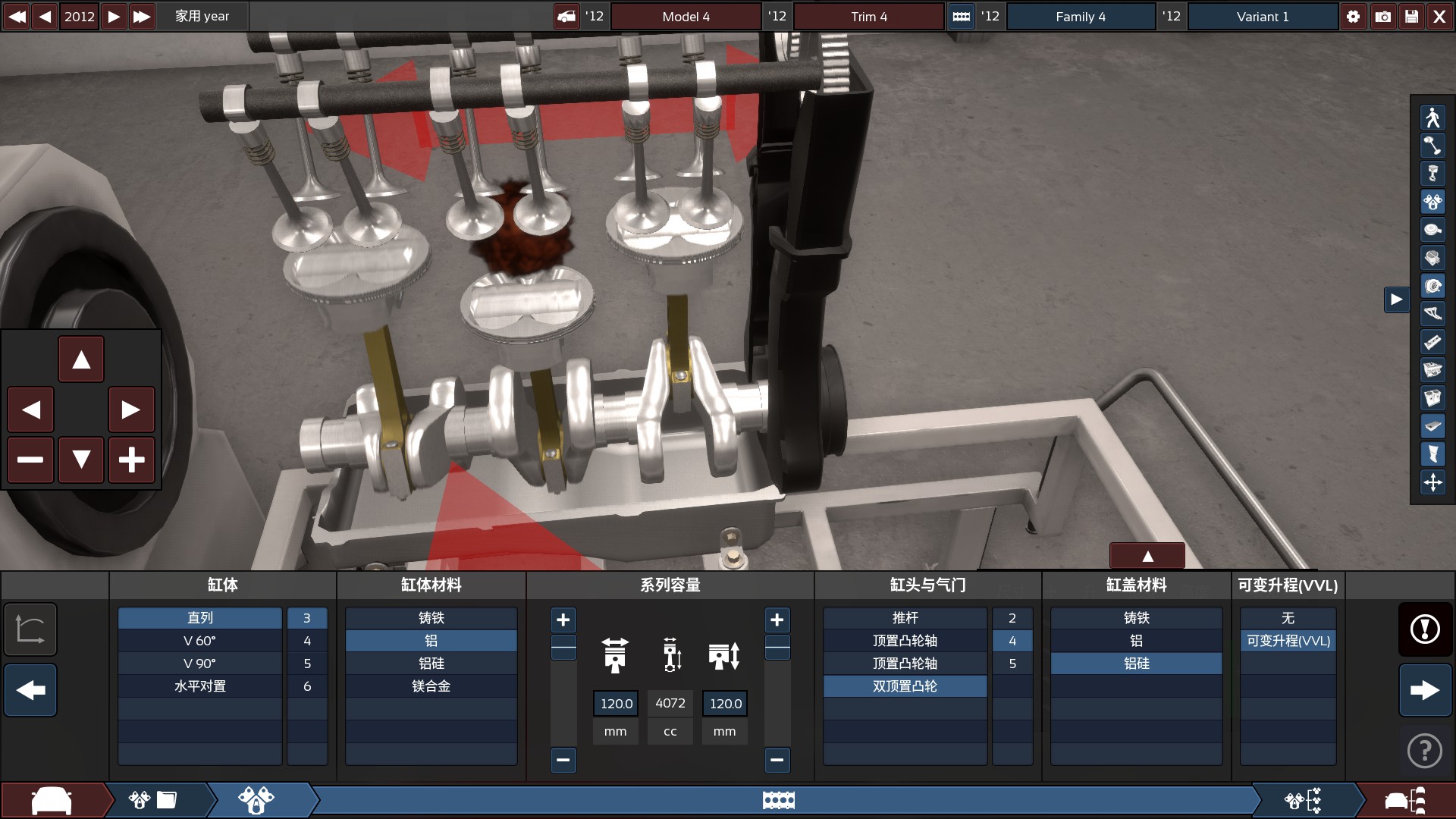Open the screenshot camera icon
1456x819 pixels.
pyautogui.click(x=1382, y=16)
